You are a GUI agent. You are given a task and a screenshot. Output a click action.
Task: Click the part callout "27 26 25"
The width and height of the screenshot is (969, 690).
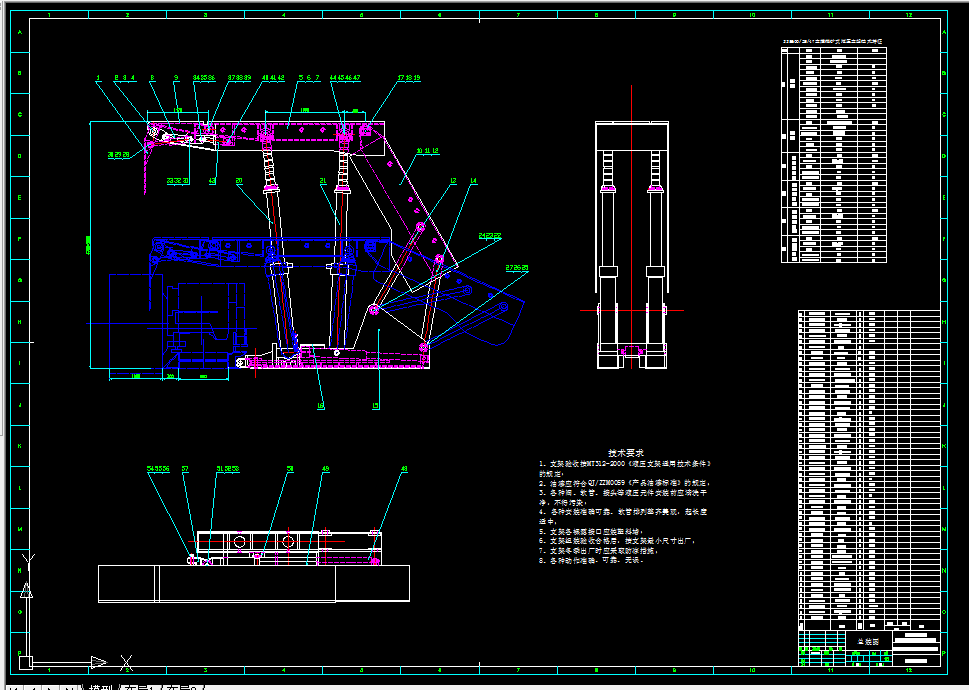517,267
